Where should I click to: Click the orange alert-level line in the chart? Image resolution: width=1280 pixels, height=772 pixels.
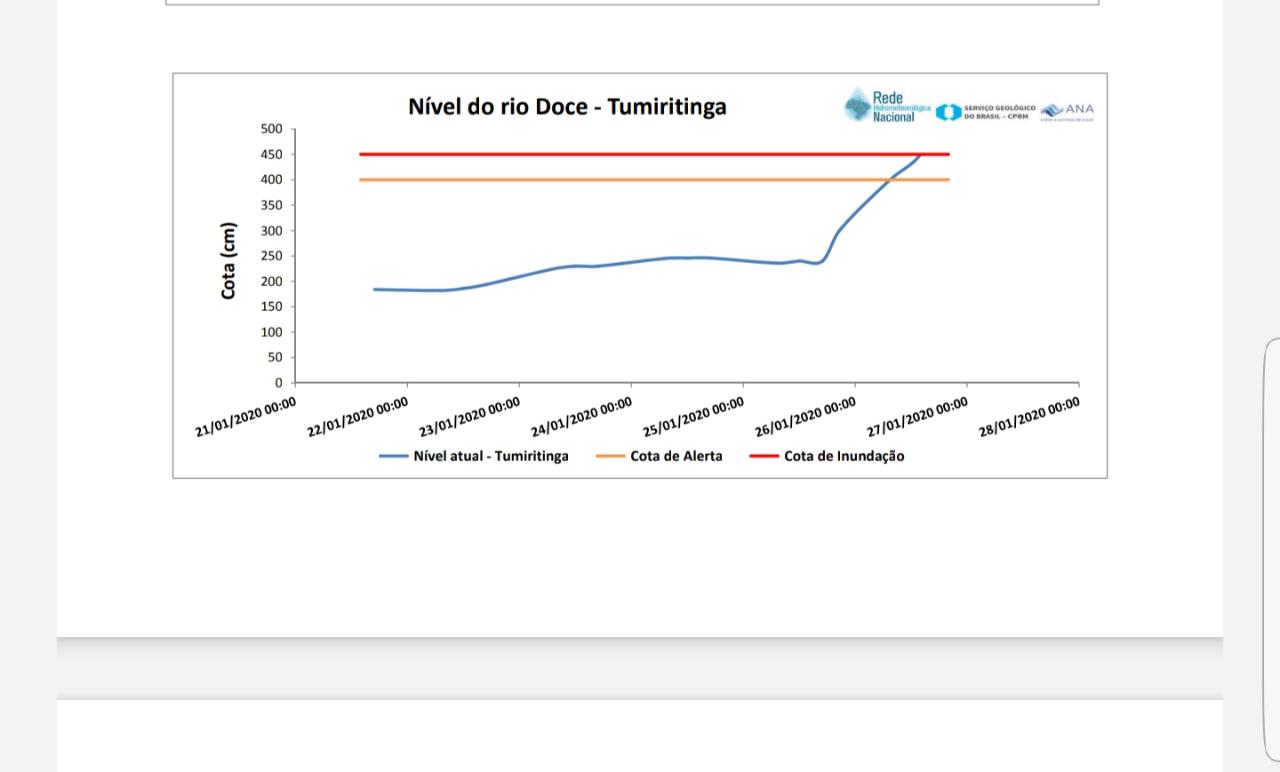click(600, 180)
